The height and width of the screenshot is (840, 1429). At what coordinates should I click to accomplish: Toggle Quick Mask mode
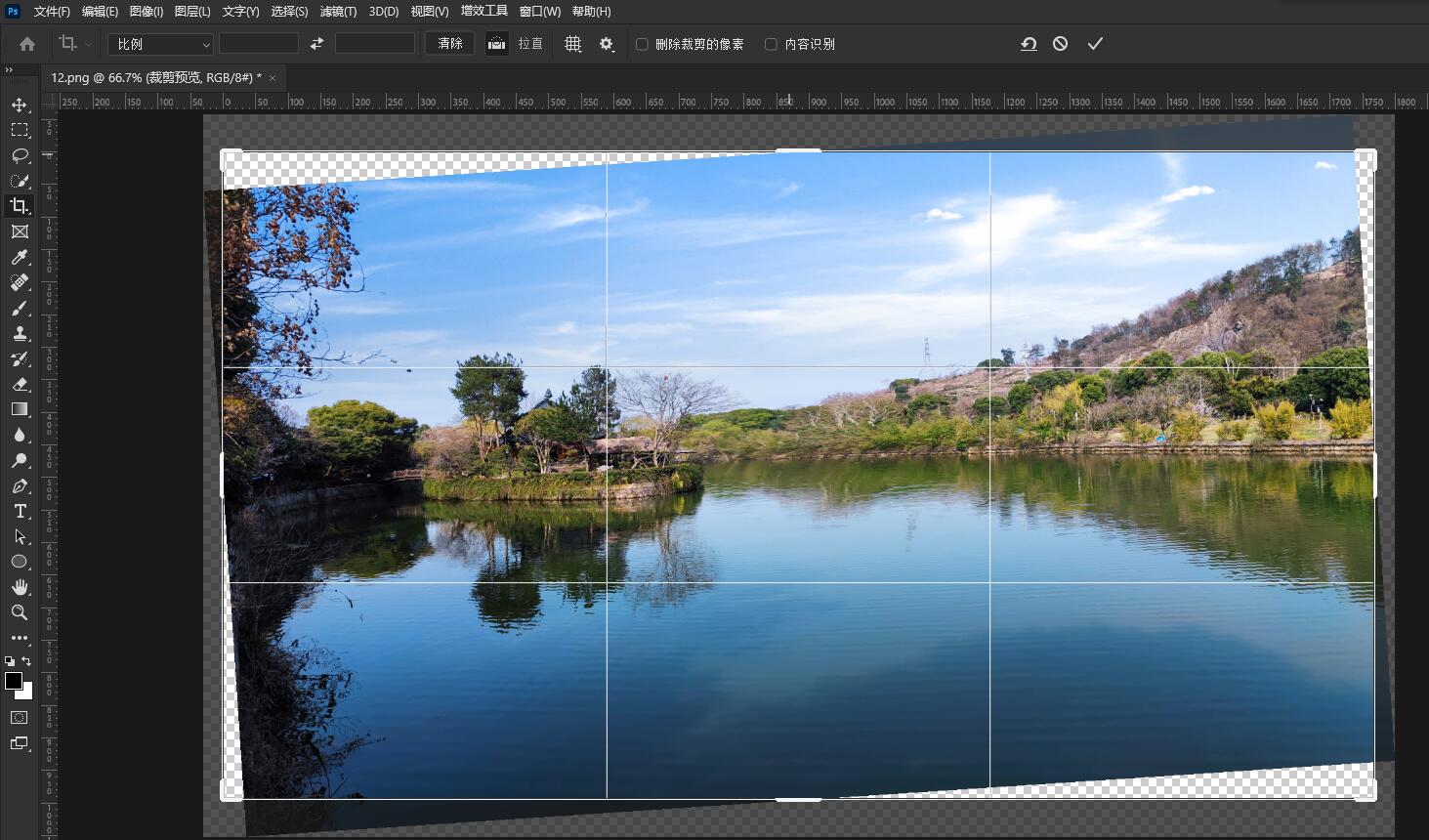[x=20, y=717]
